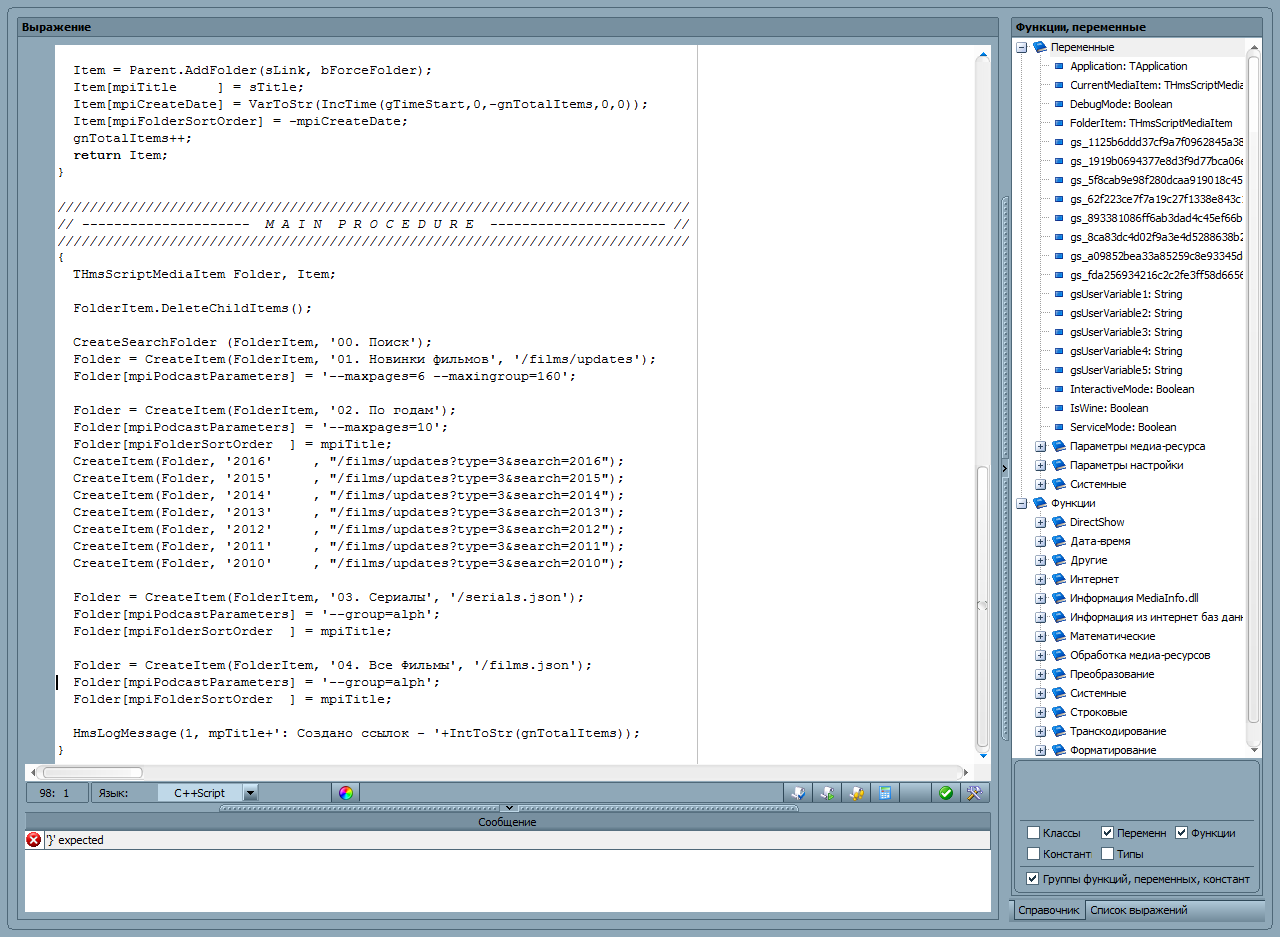This screenshot has height=937, width=1280.
Task: Expand the DirectShow functions group
Action: click(1040, 522)
